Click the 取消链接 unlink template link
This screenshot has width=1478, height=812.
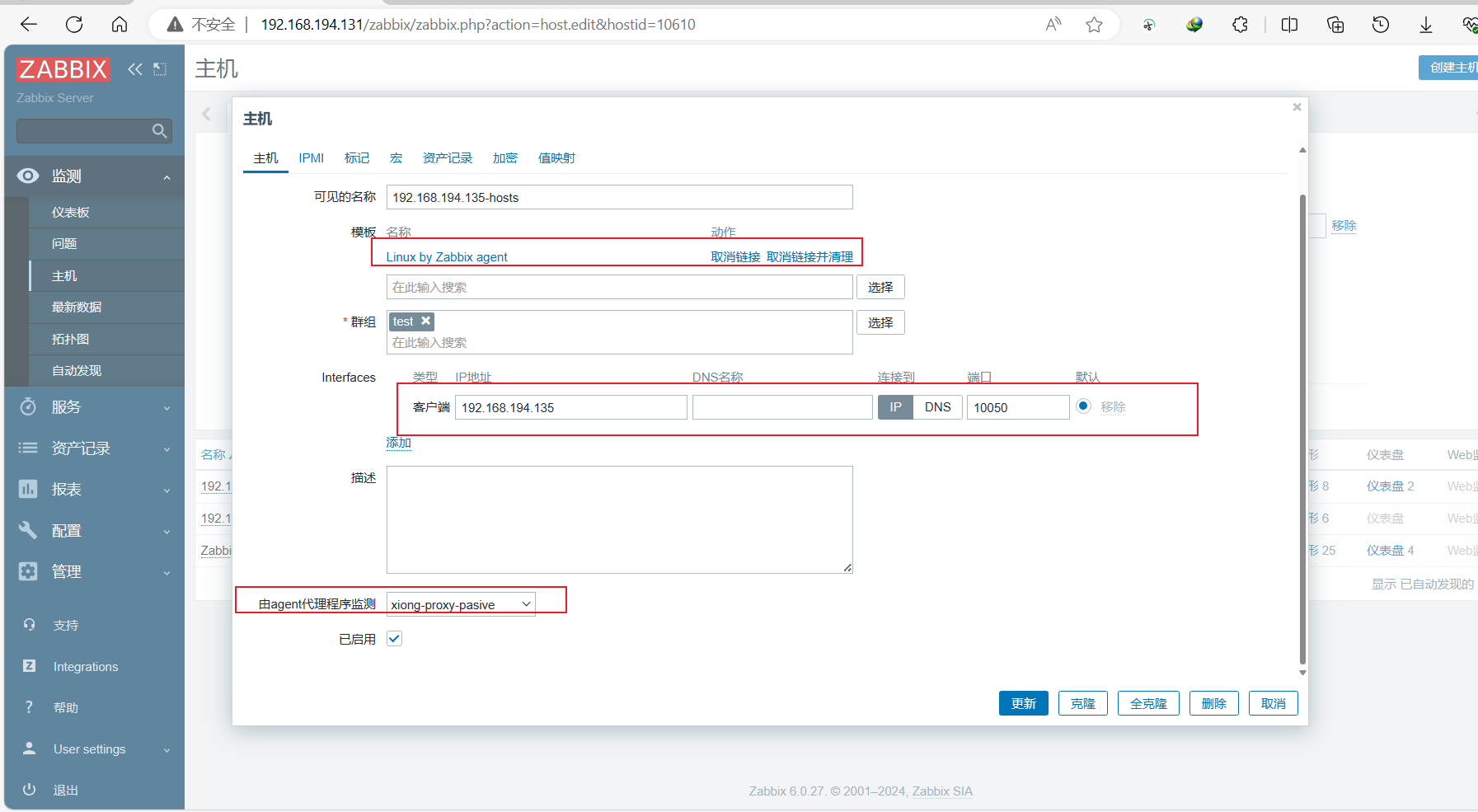click(x=735, y=257)
